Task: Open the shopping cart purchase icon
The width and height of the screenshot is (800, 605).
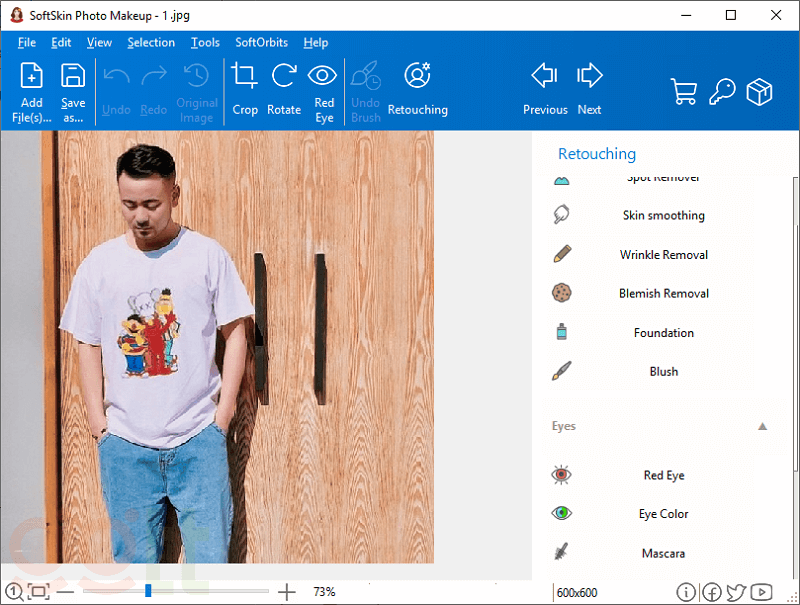Action: tap(685, 92)
